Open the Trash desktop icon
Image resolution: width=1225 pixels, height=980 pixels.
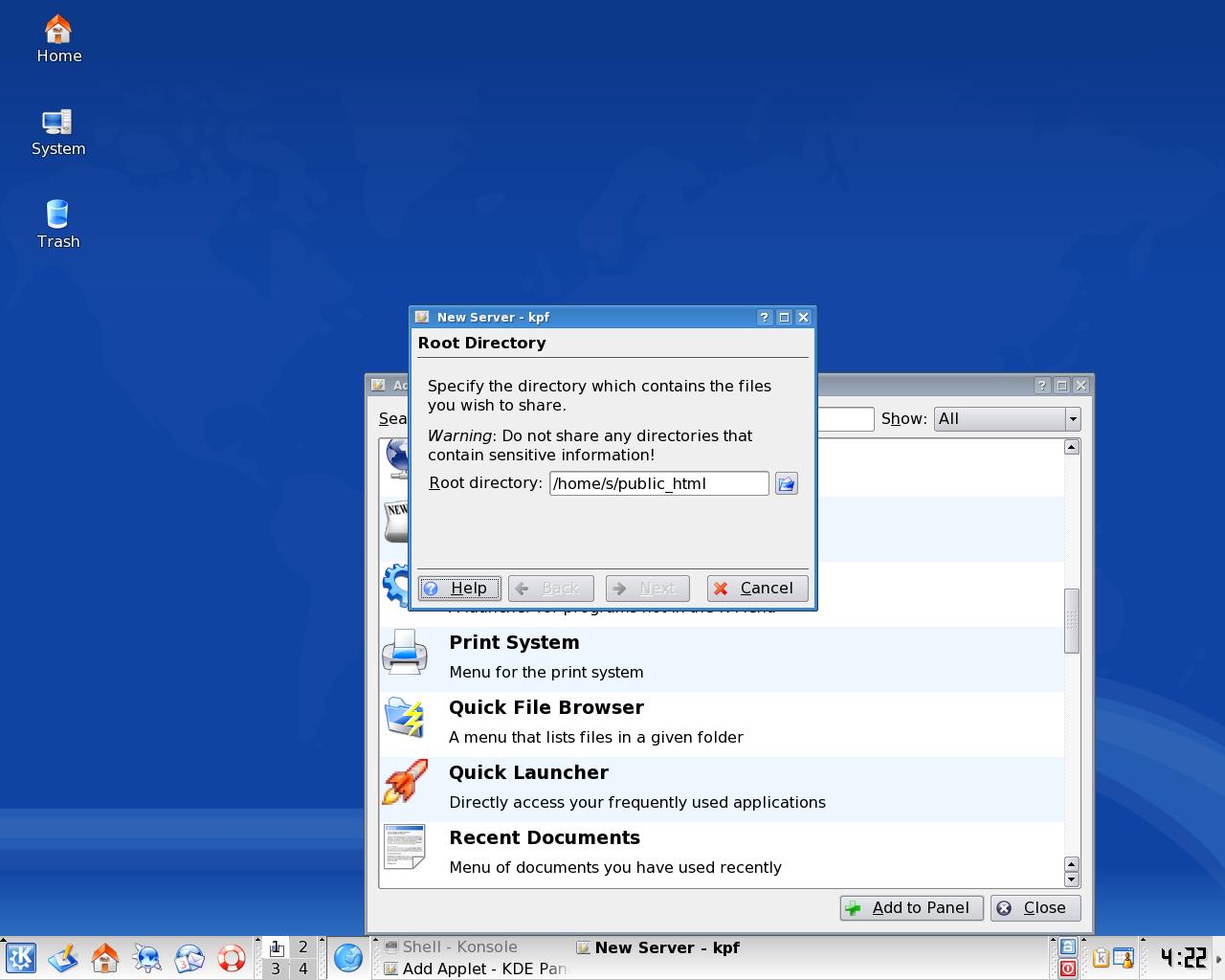[x=58, y=225]
